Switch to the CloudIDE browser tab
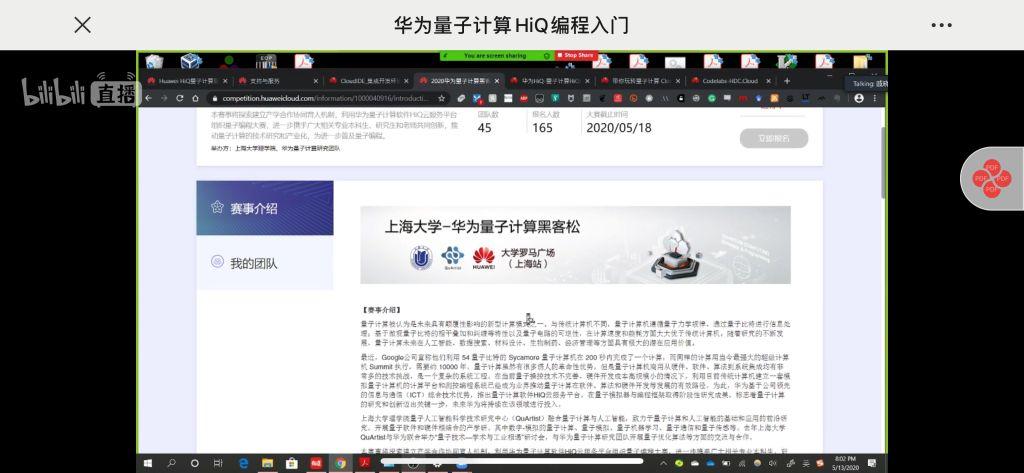The image size is (1024, 473). click(x=360, y=81)
